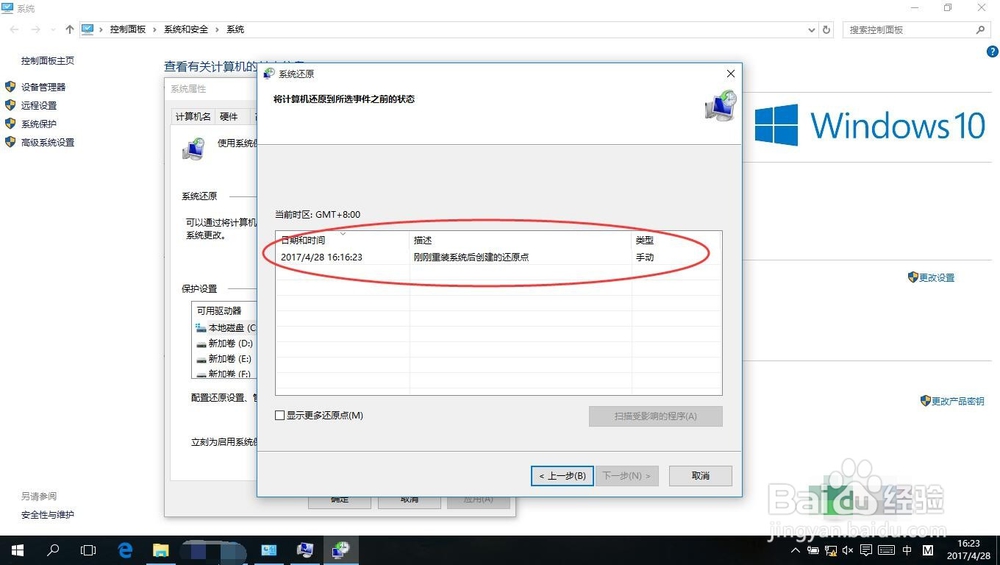Click the M input method tray icon
The height and width of the screenshot is (565, 1000).
(928, 550)
